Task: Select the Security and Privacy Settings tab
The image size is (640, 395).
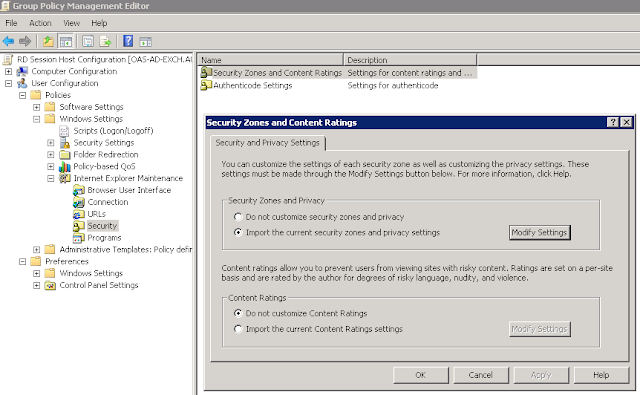Action: point(267,143)
